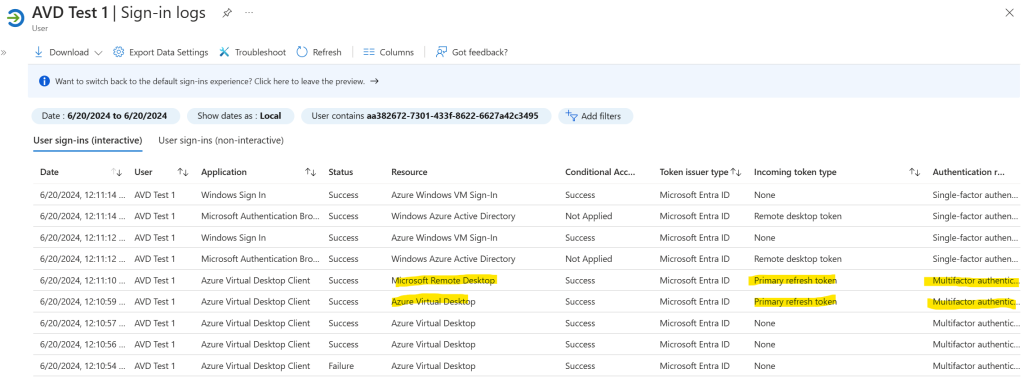Viewport: 1024px width, 378px height.
Task: Open the Columns chooser
Action: tap(389, 52)
